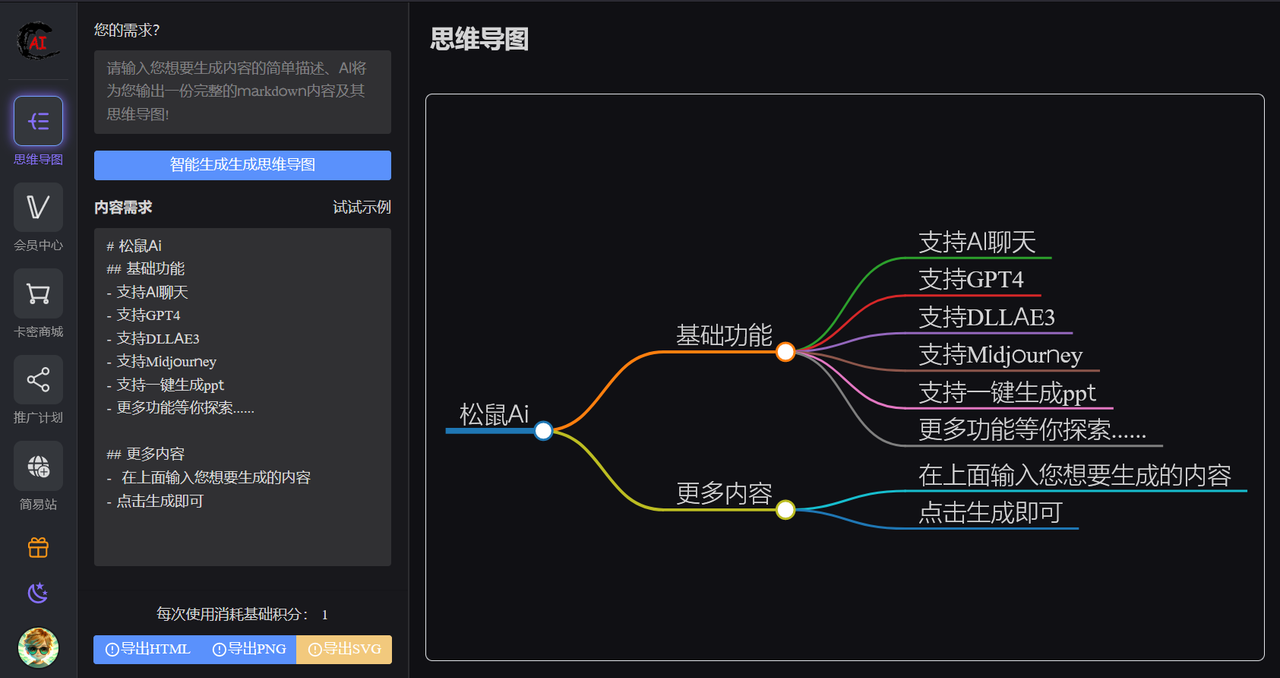This screenshot has height=678, width=1280.
Task: Open the 会员中心 member center icon
Action: [38, 207]
